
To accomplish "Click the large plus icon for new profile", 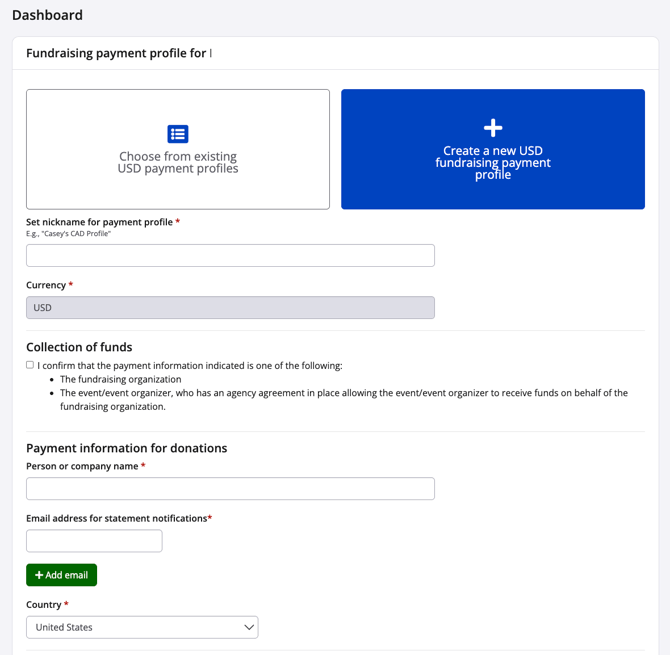I will 493,128.
